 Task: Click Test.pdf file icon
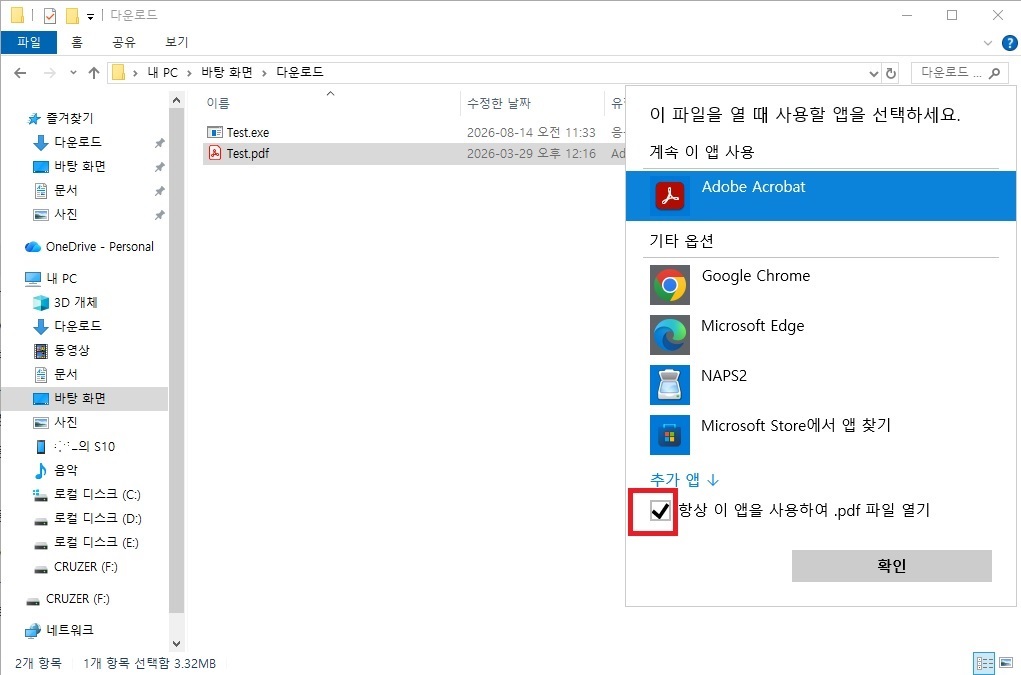pyautogui.click(x=214, y=153)
